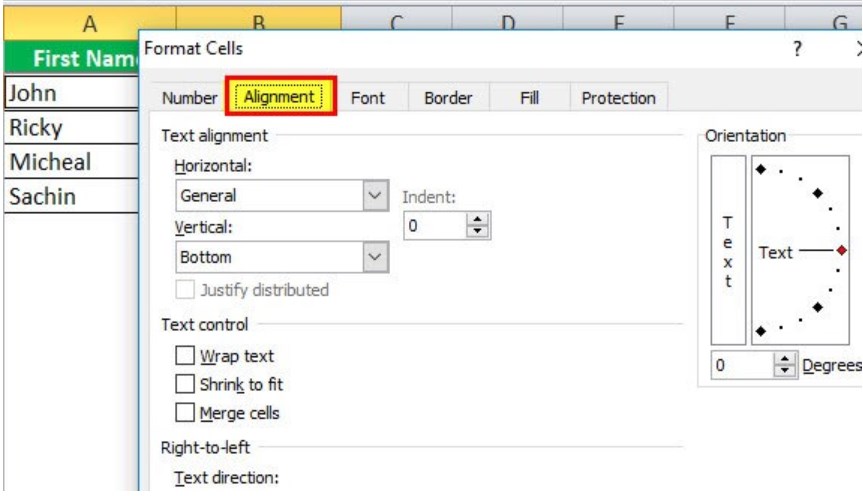
Task: Enable the Wrap text checkbox
Action: (x=185, y=356)
